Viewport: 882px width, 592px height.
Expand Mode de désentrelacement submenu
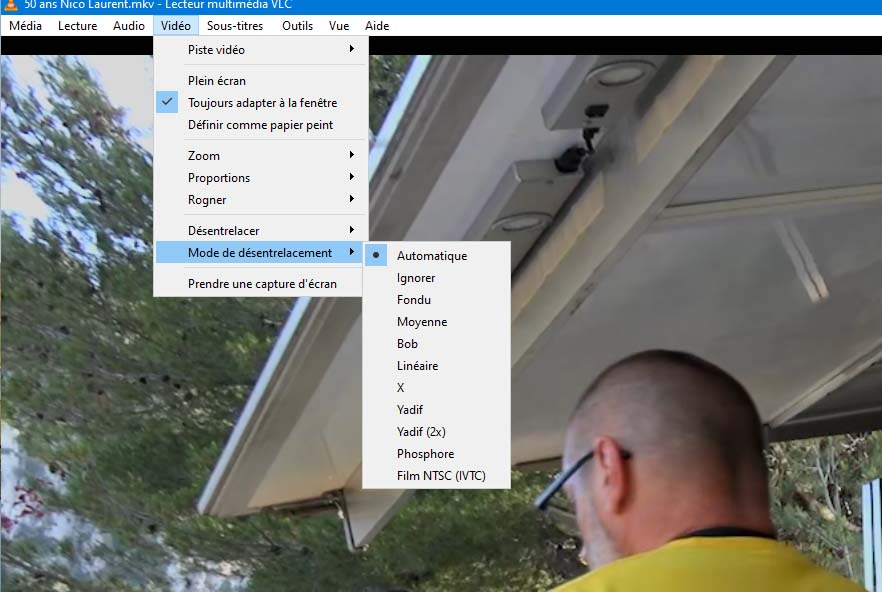click(261, 252)
